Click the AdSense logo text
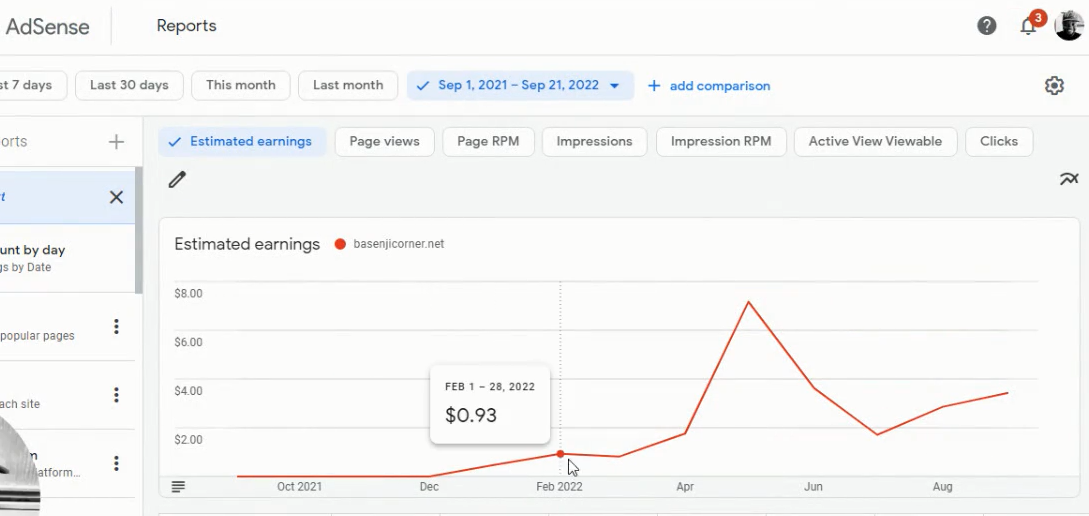Viewport: 1089px width, 516px height. (x=47, y=26)
